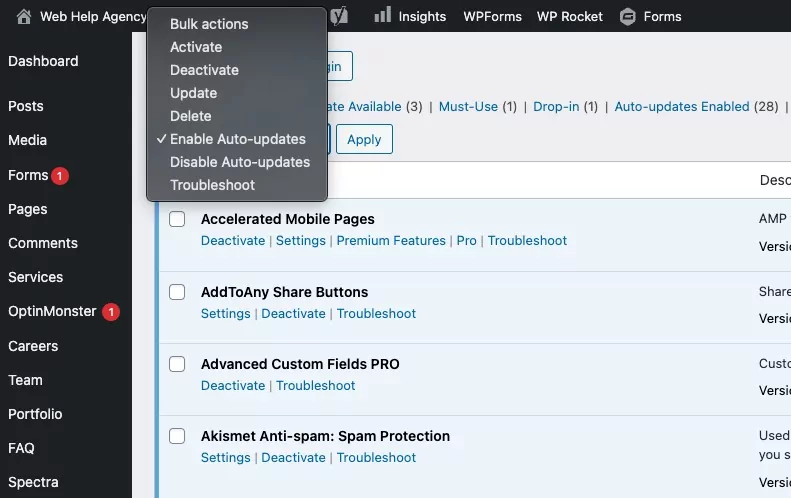This screenshot has height=498, width=791.
Task: Filter plugins by Must-Use
Action: (x=468, y=107)
